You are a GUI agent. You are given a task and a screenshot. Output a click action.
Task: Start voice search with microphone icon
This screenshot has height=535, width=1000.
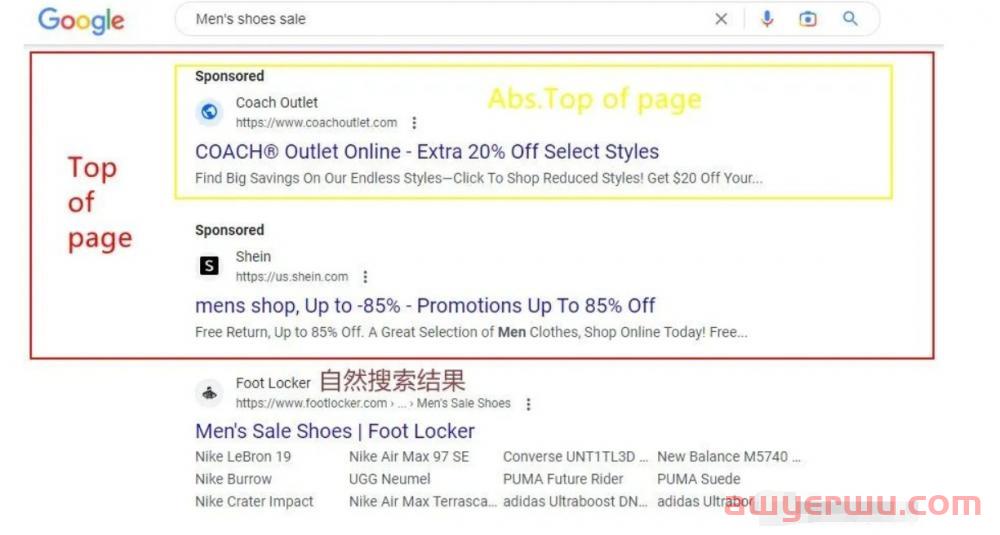767,19
